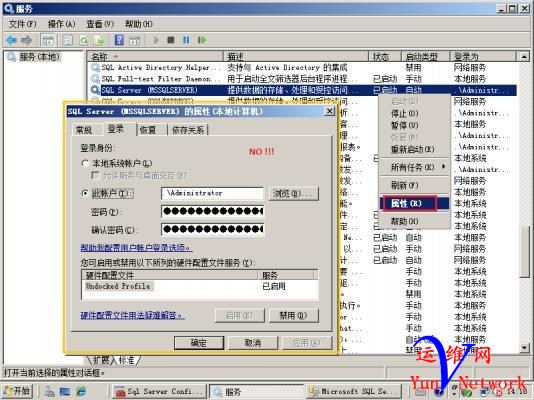Image resolution: width=534 pixels, height=400 pixels.
Task: Click the \Administrator account input field
Action: point(212,193)
